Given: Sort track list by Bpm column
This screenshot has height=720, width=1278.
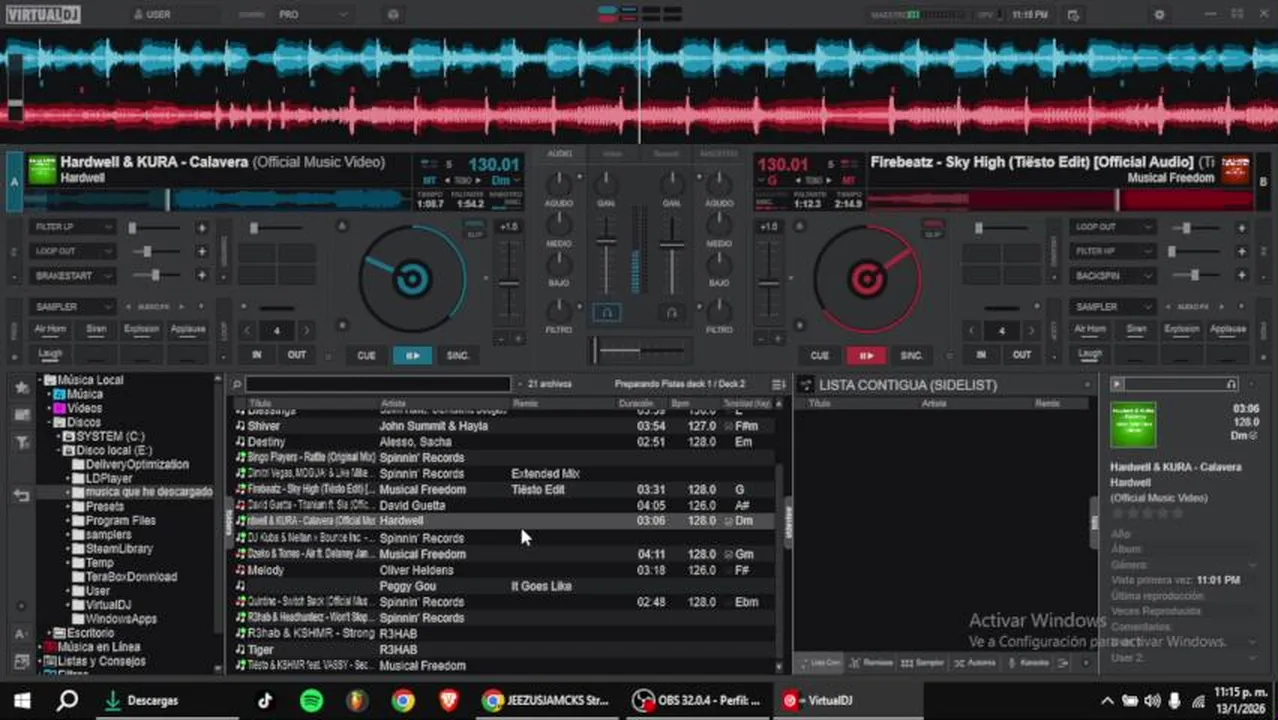Looking at the screenshot, I should 681,403.
